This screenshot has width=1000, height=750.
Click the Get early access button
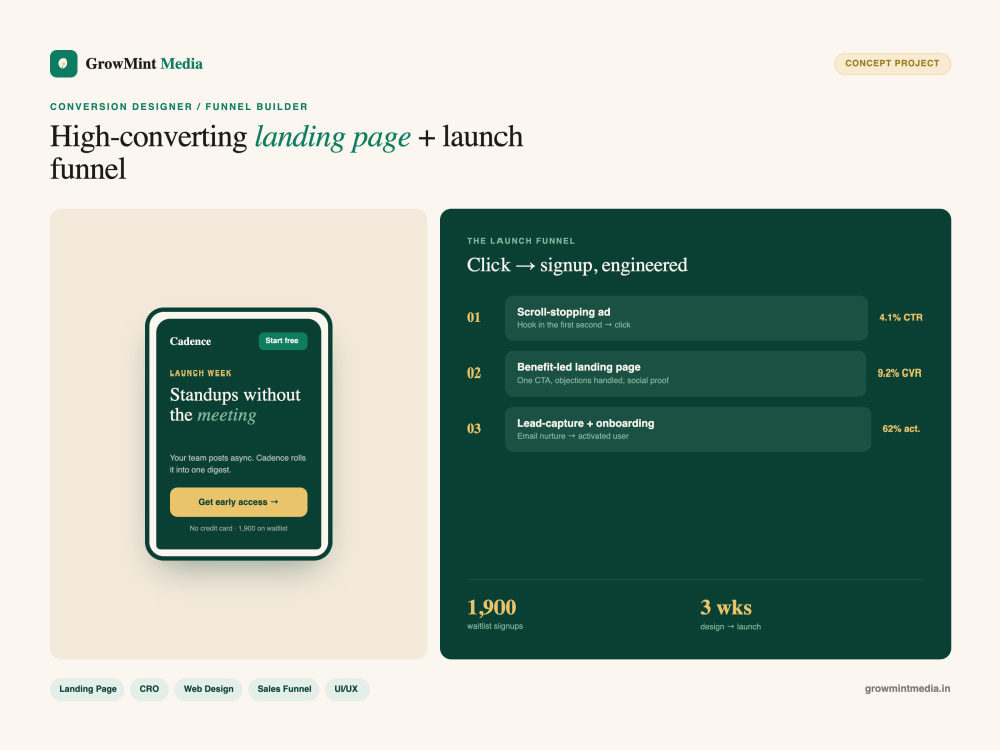click(x=239, y=502)
